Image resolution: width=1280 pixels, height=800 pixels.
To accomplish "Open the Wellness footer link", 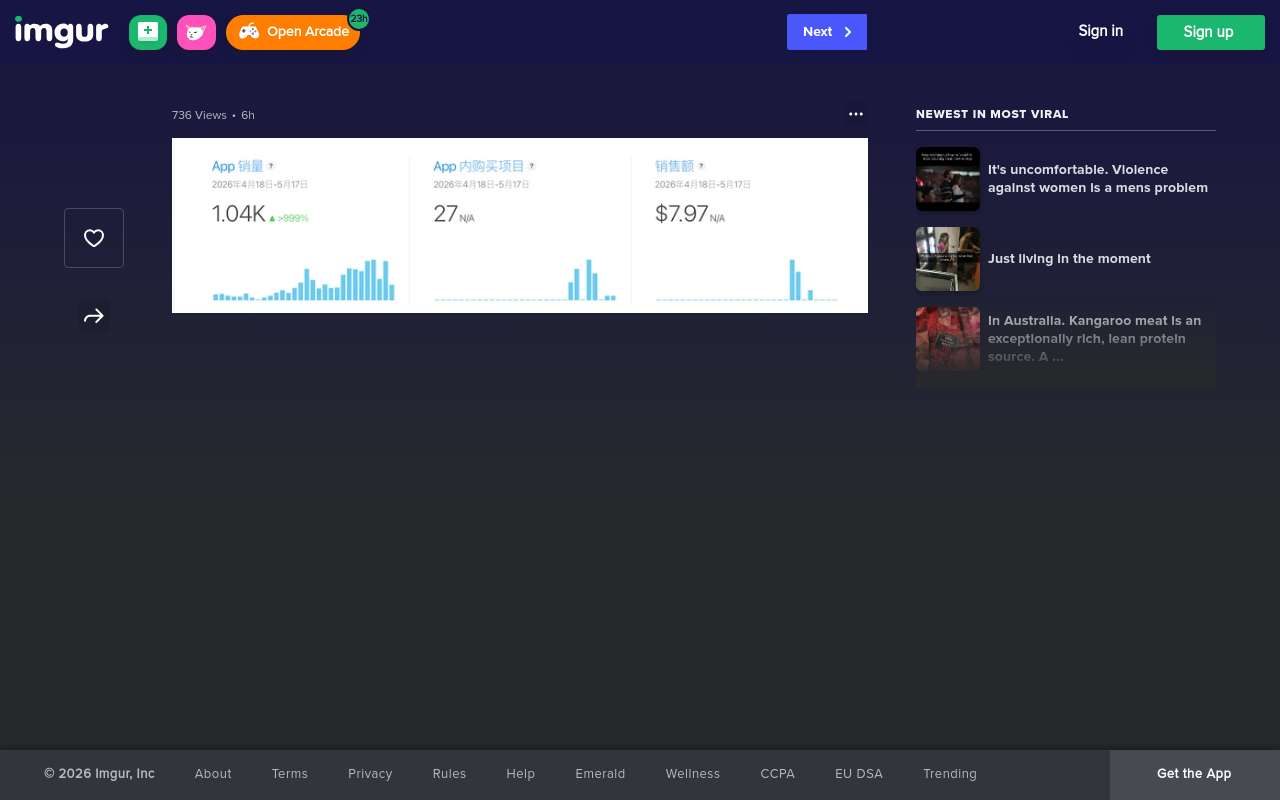I will point(693,774).
